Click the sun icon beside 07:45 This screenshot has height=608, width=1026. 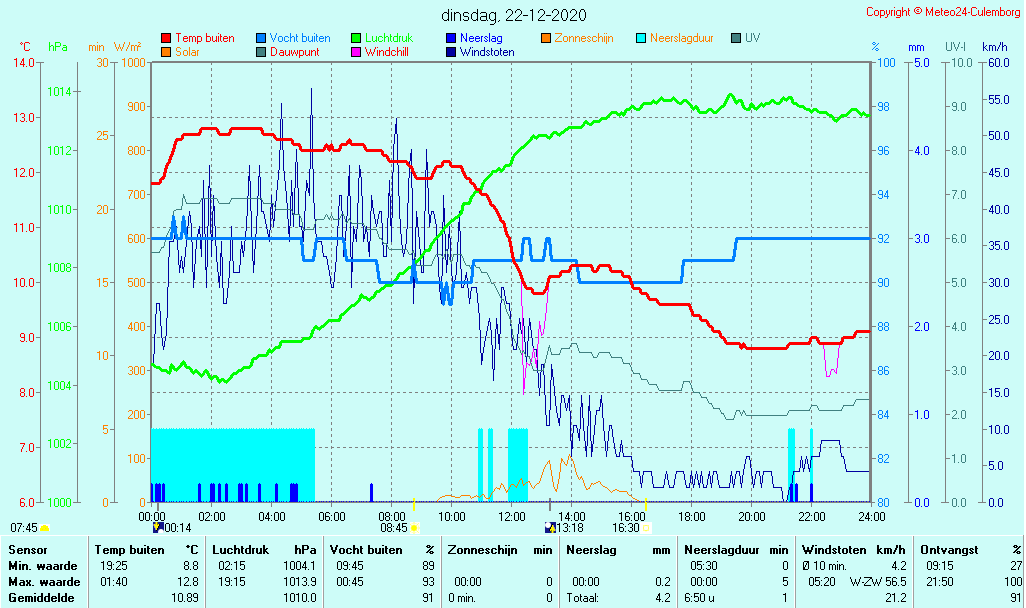click(44, 527)
